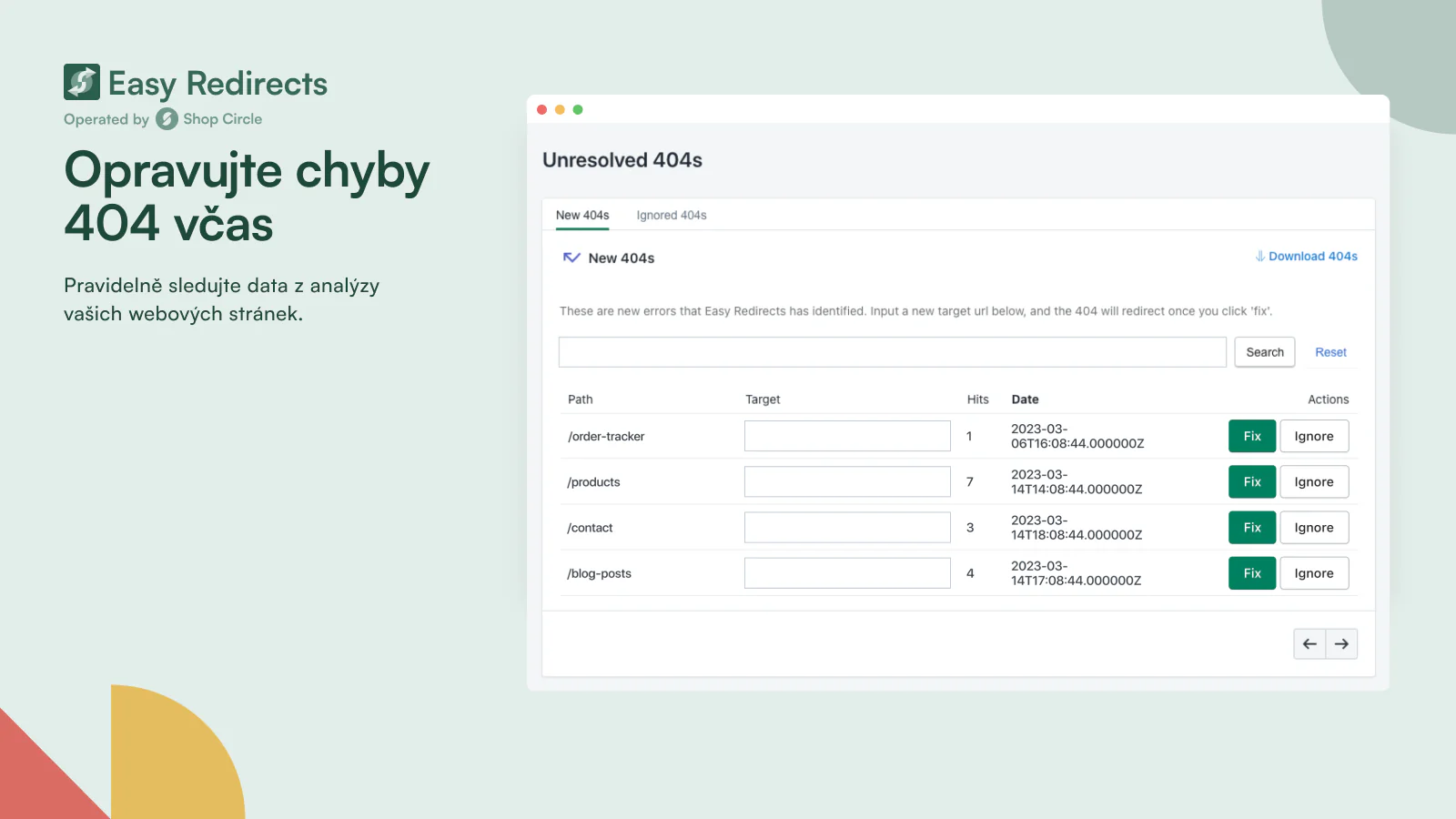Screen dimensions: 1456x819
Task: Click hits value 4 for /blog-posts
Action: click(970, 573)
